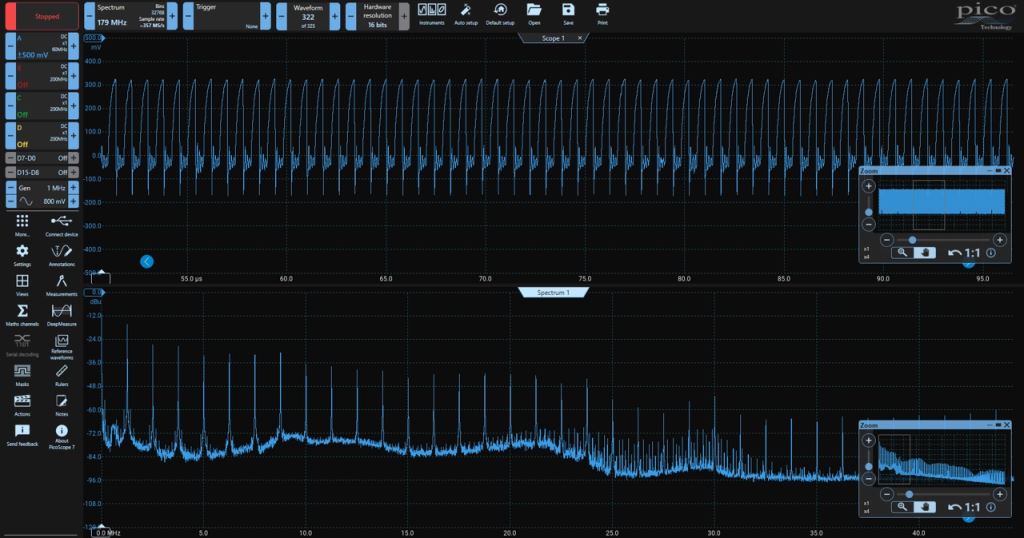Enable channel C
The height and width of the screenshot is (538, 1024).
point(42,105)
